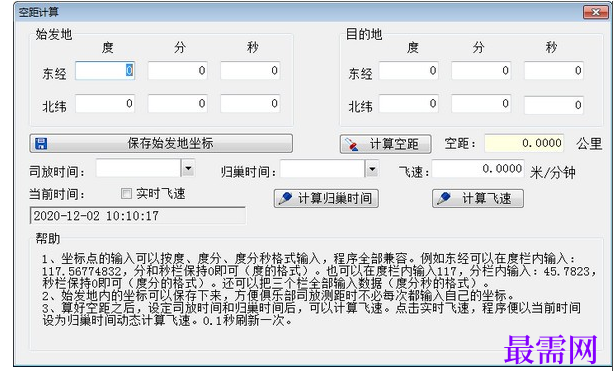The image size is (616, 381).
Task: Click the 始发地 group label
Action: [54, 35]
